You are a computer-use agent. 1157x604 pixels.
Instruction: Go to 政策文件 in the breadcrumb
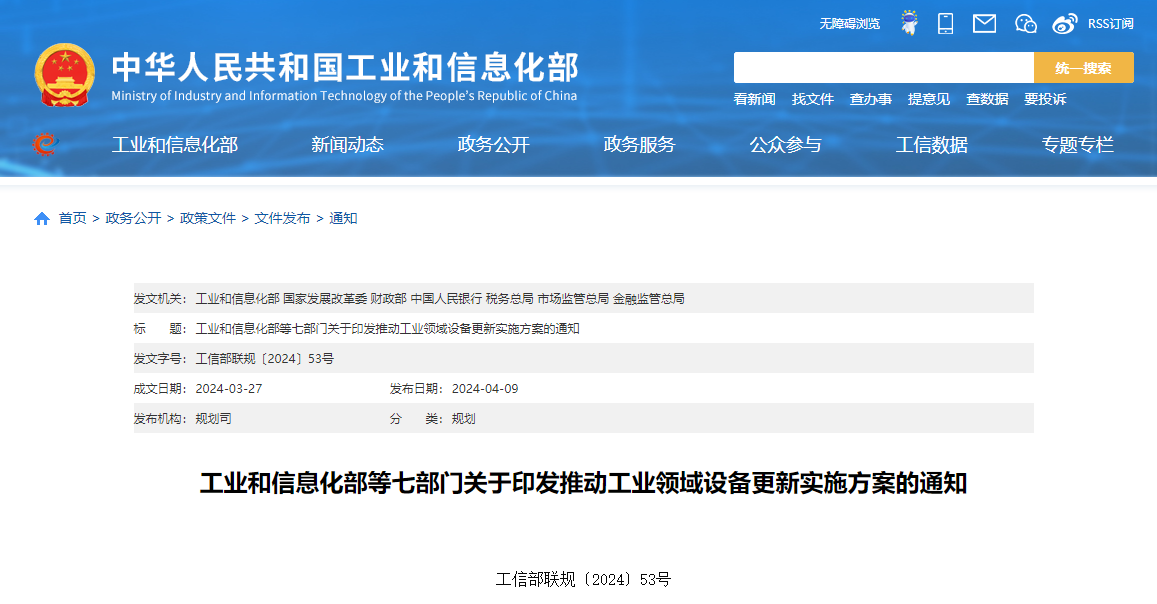point(207,218)
